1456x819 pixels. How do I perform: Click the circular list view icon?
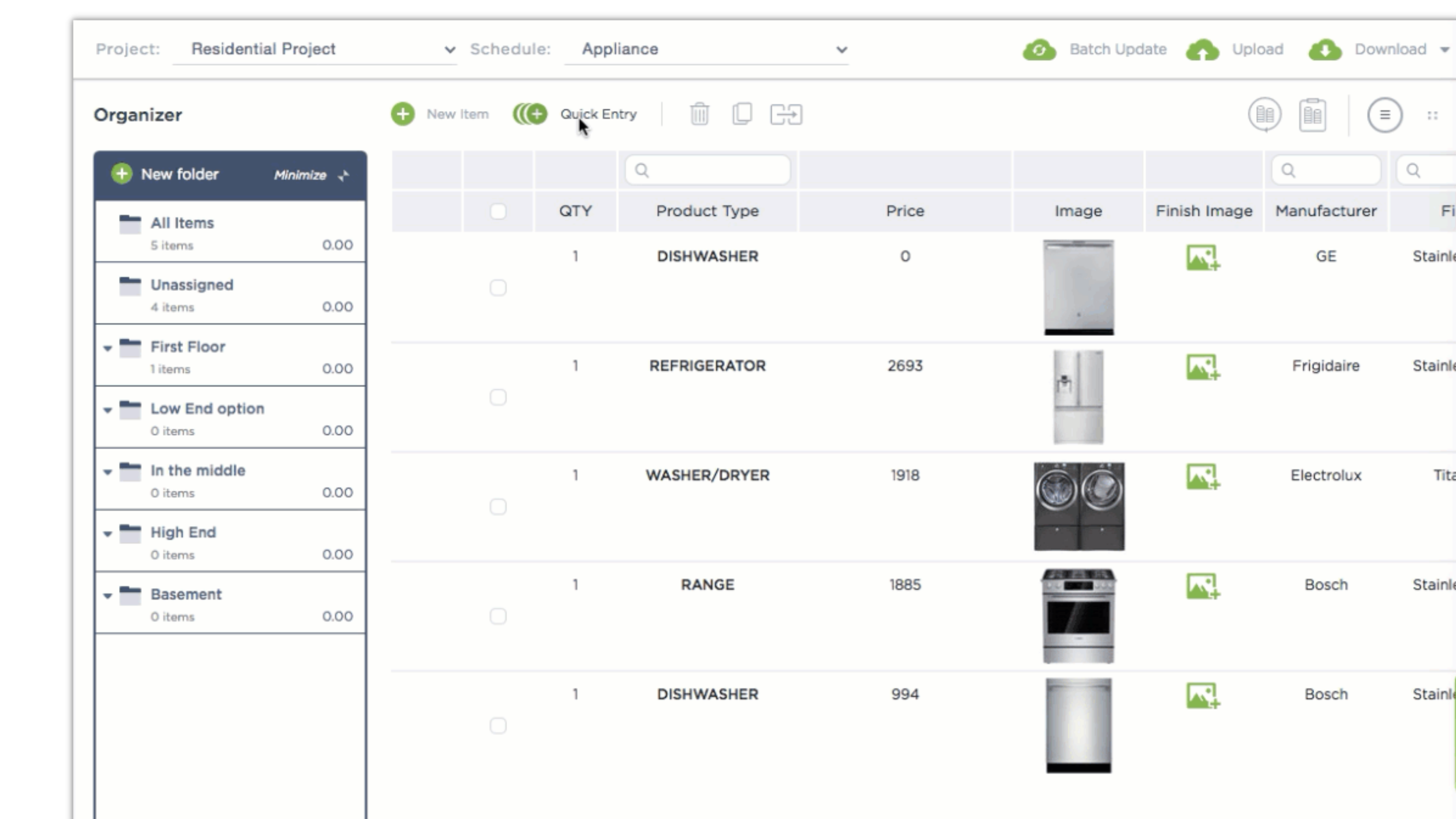1384,115
